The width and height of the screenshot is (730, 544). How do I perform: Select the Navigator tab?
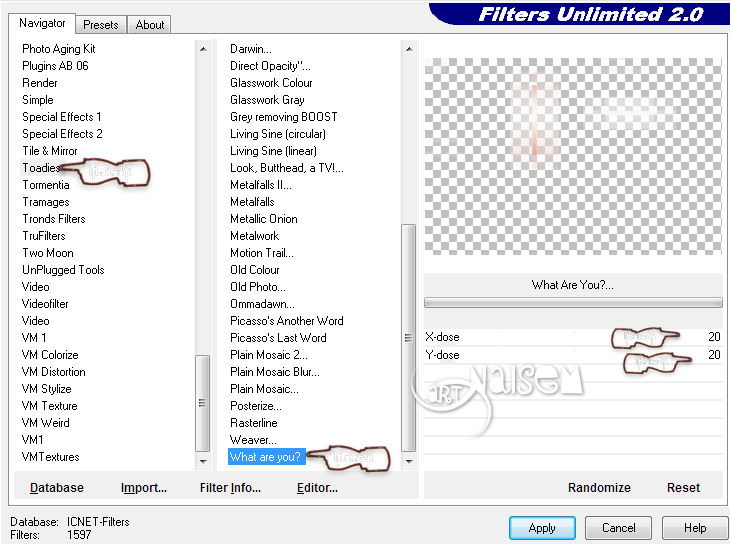tap(42, 23)
